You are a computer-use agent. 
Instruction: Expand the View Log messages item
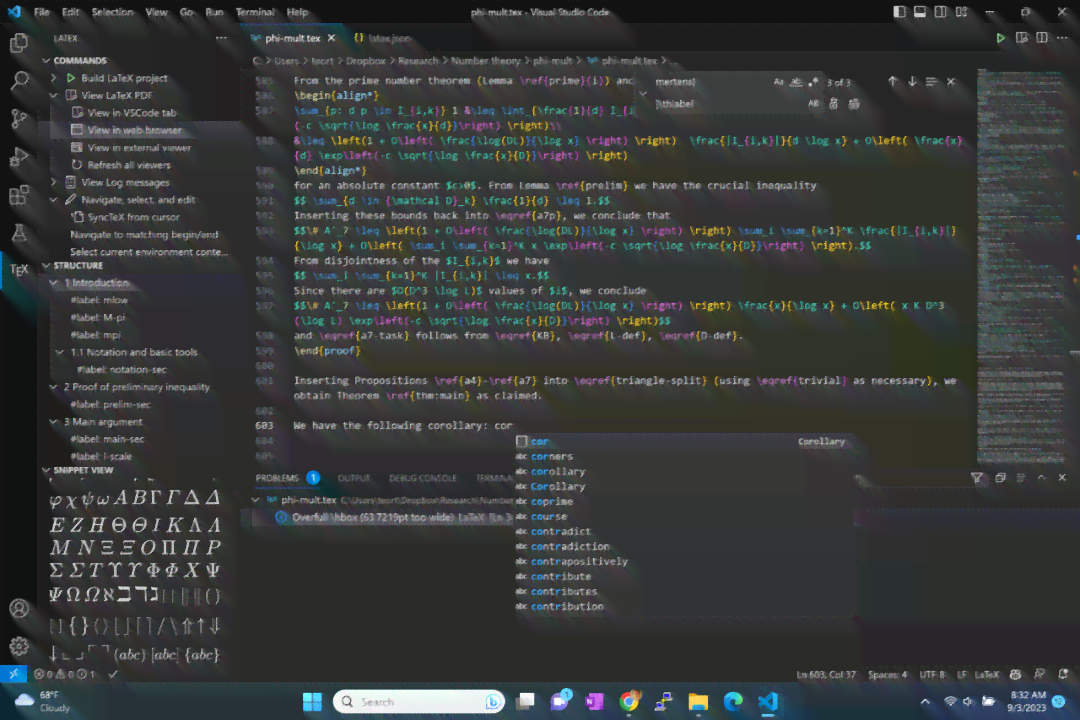[x=54, y=182]
